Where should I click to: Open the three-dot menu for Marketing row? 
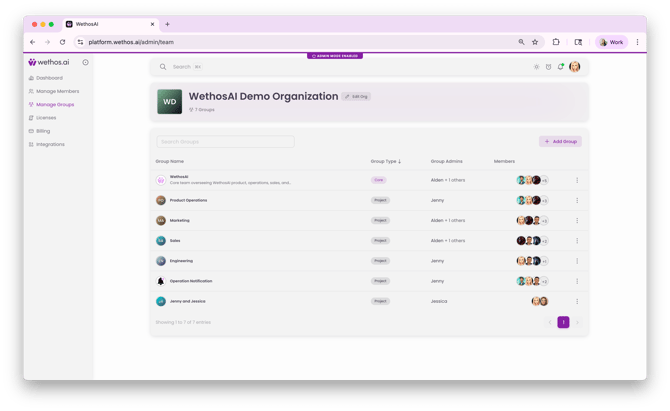click(x=577, y=221)
